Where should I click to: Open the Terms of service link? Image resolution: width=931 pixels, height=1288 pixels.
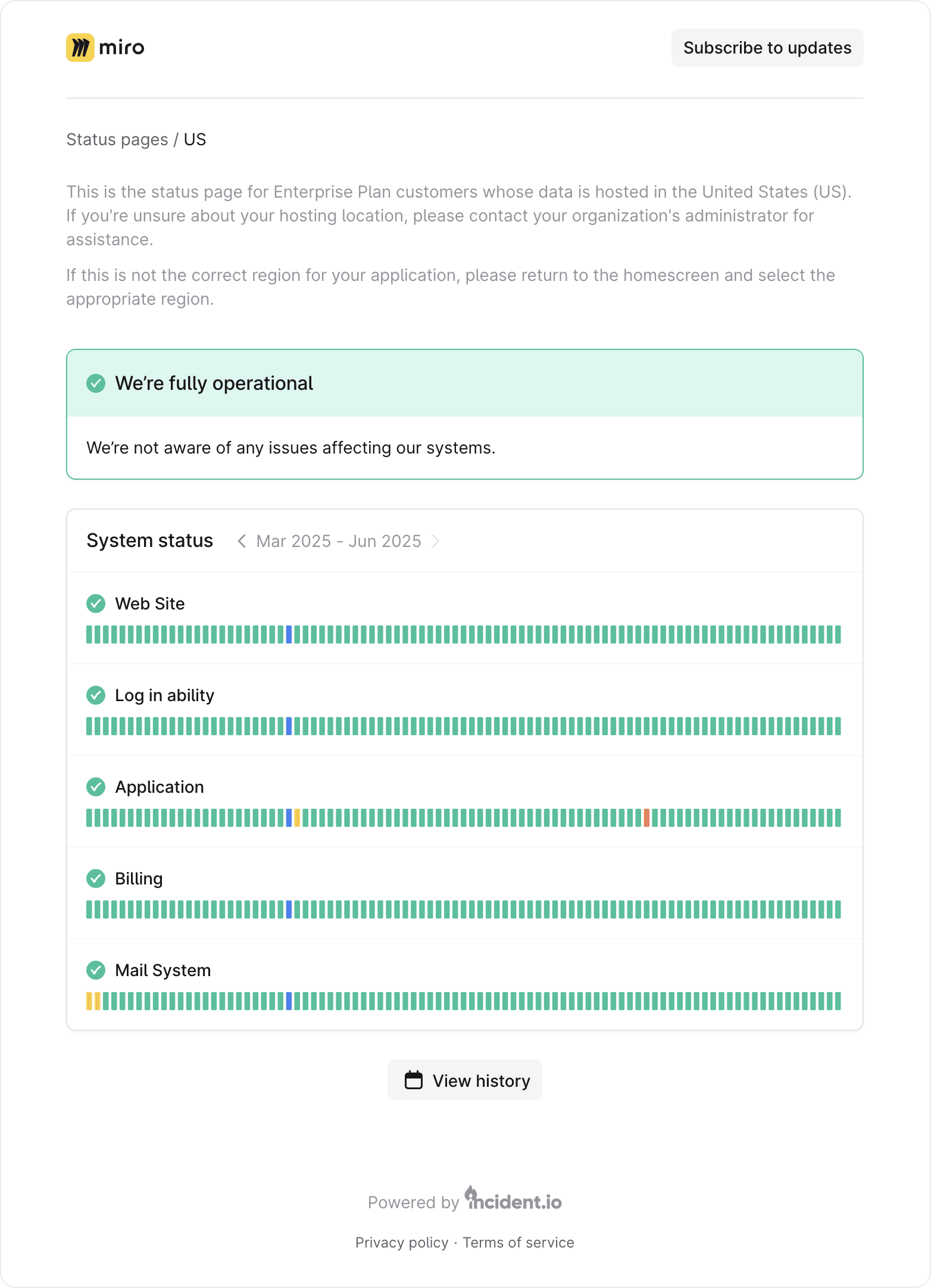point(518,1243)
